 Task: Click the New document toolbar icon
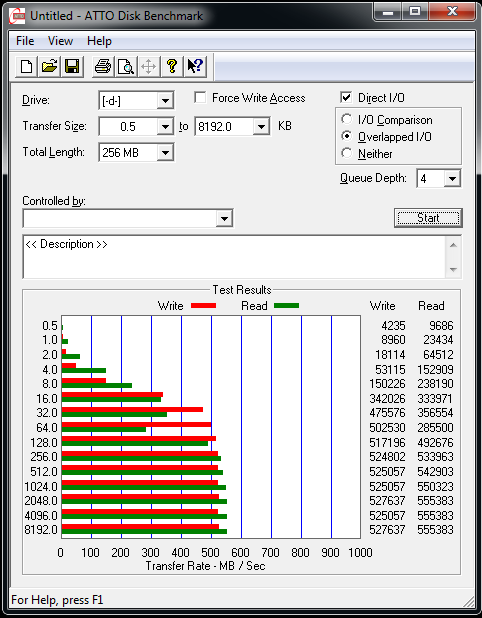(26, 66)
